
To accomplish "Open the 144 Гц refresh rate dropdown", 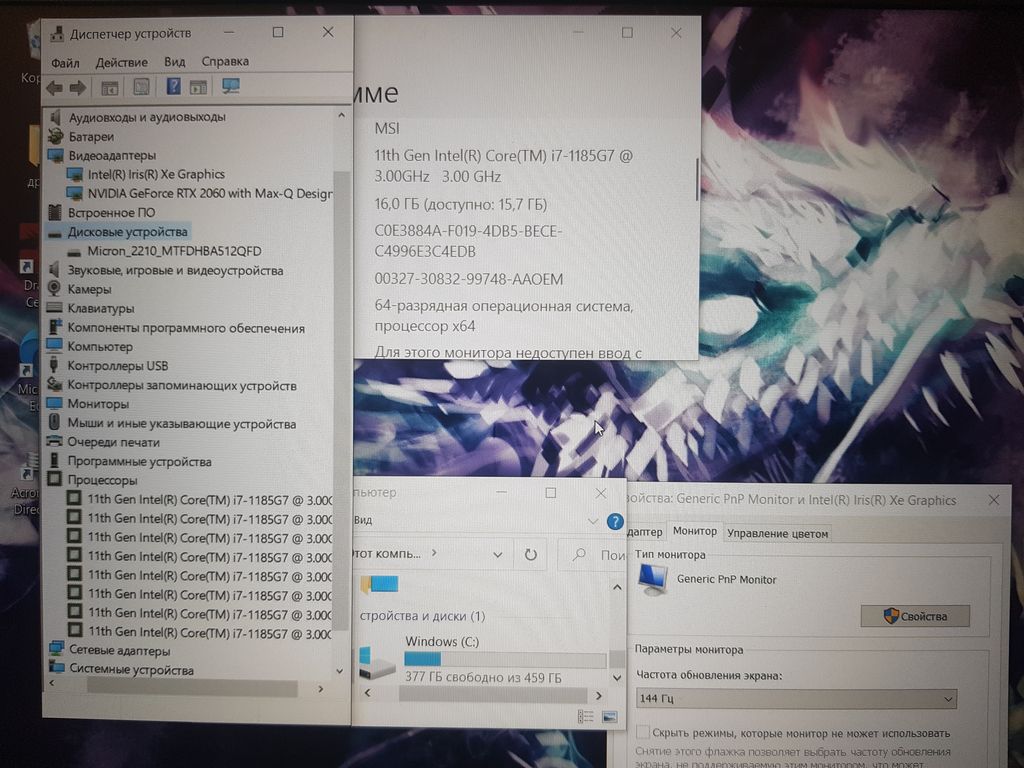I will [796, 699].
